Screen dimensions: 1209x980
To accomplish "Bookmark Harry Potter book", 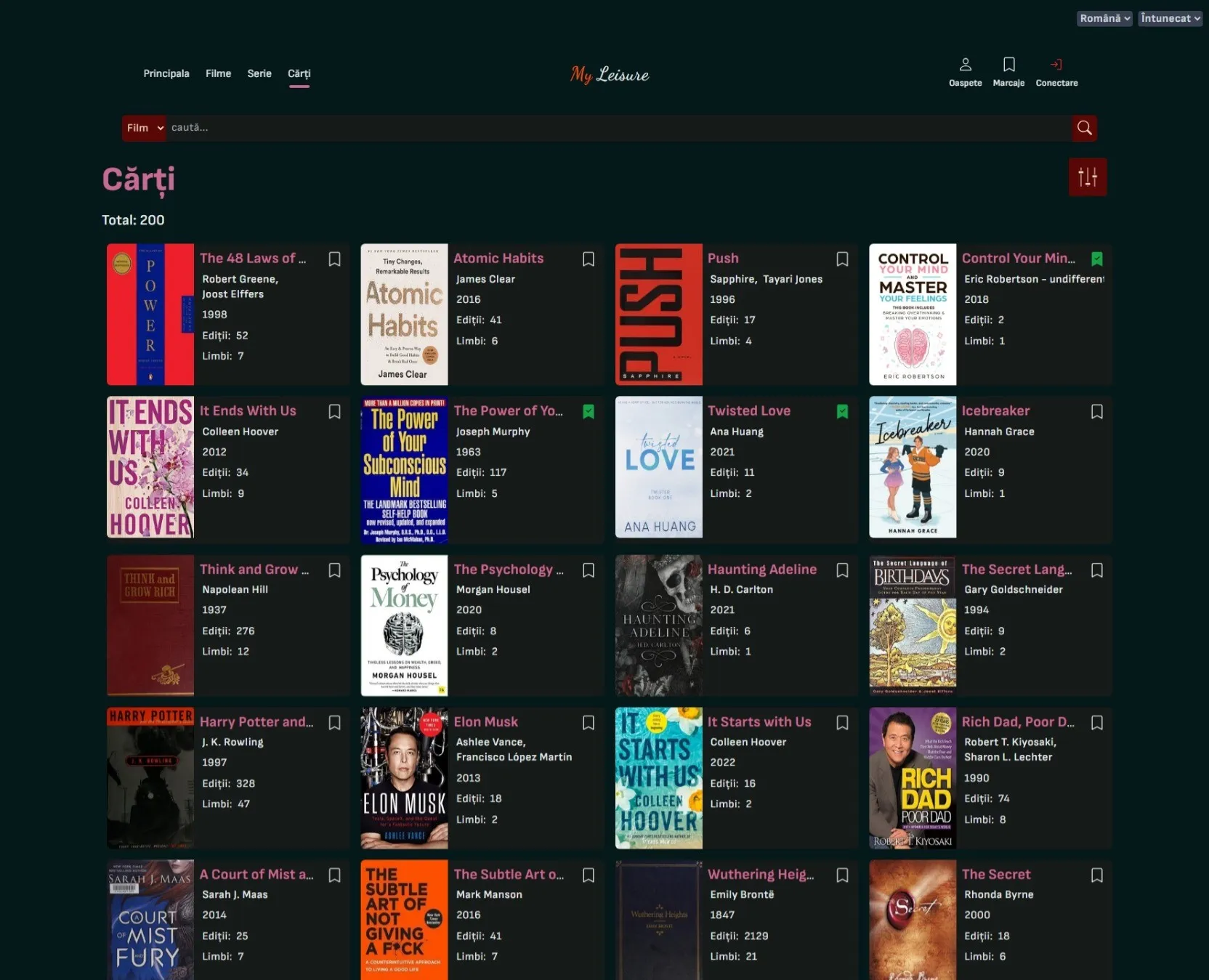I will 334,723.
